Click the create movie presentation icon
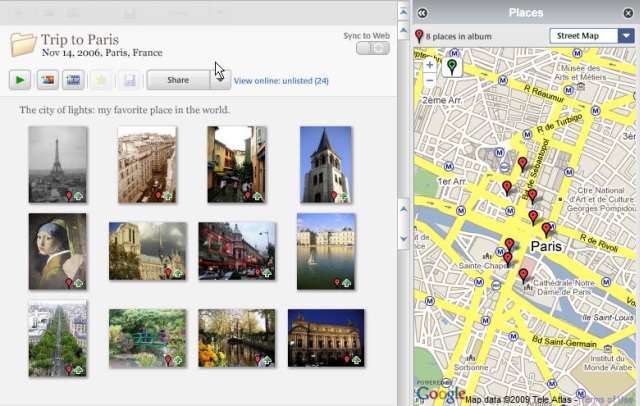Image resolution: width=640 pixels, height=406 pixels. coord(74,80)
